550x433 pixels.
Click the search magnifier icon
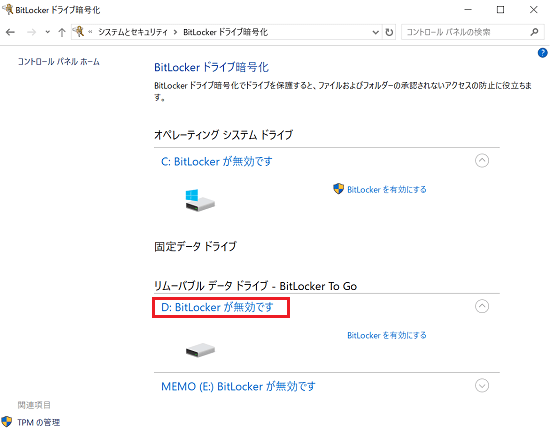pyautogui.click(x=534, y=32)
